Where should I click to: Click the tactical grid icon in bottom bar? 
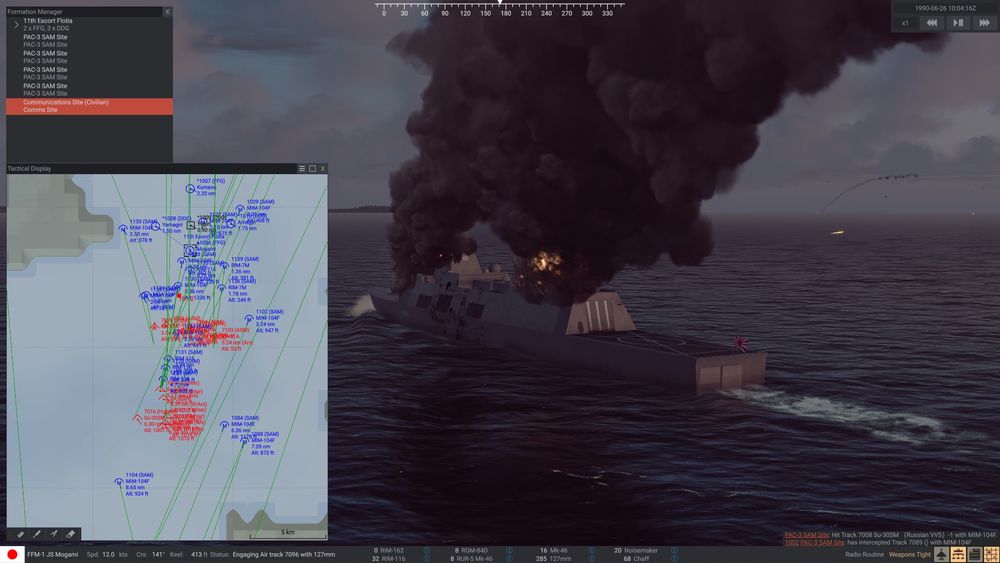[991, 555]
